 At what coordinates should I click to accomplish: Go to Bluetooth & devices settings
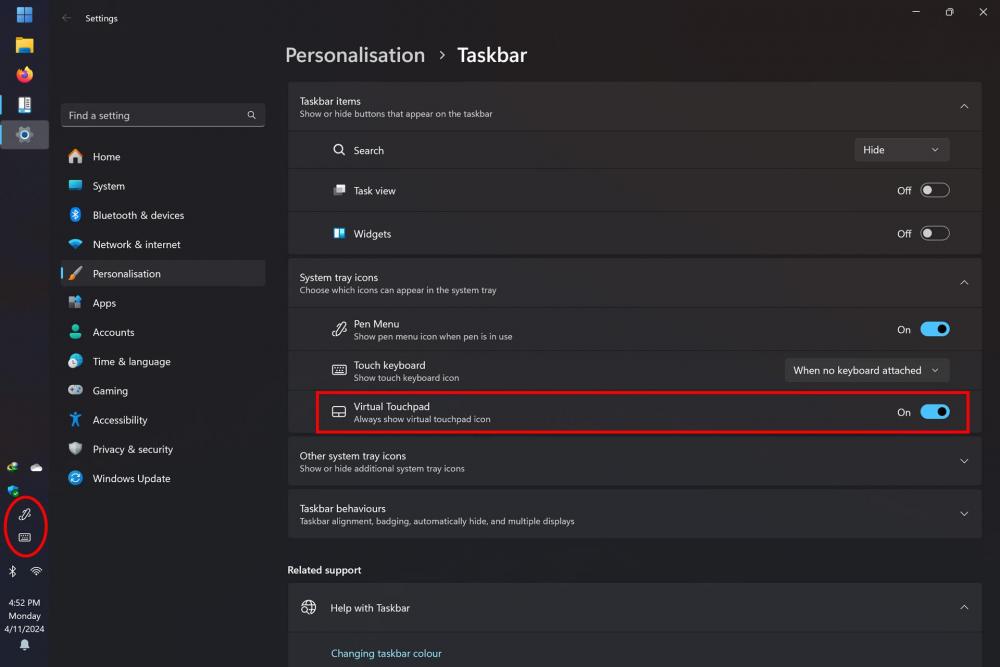pos(138,215)
